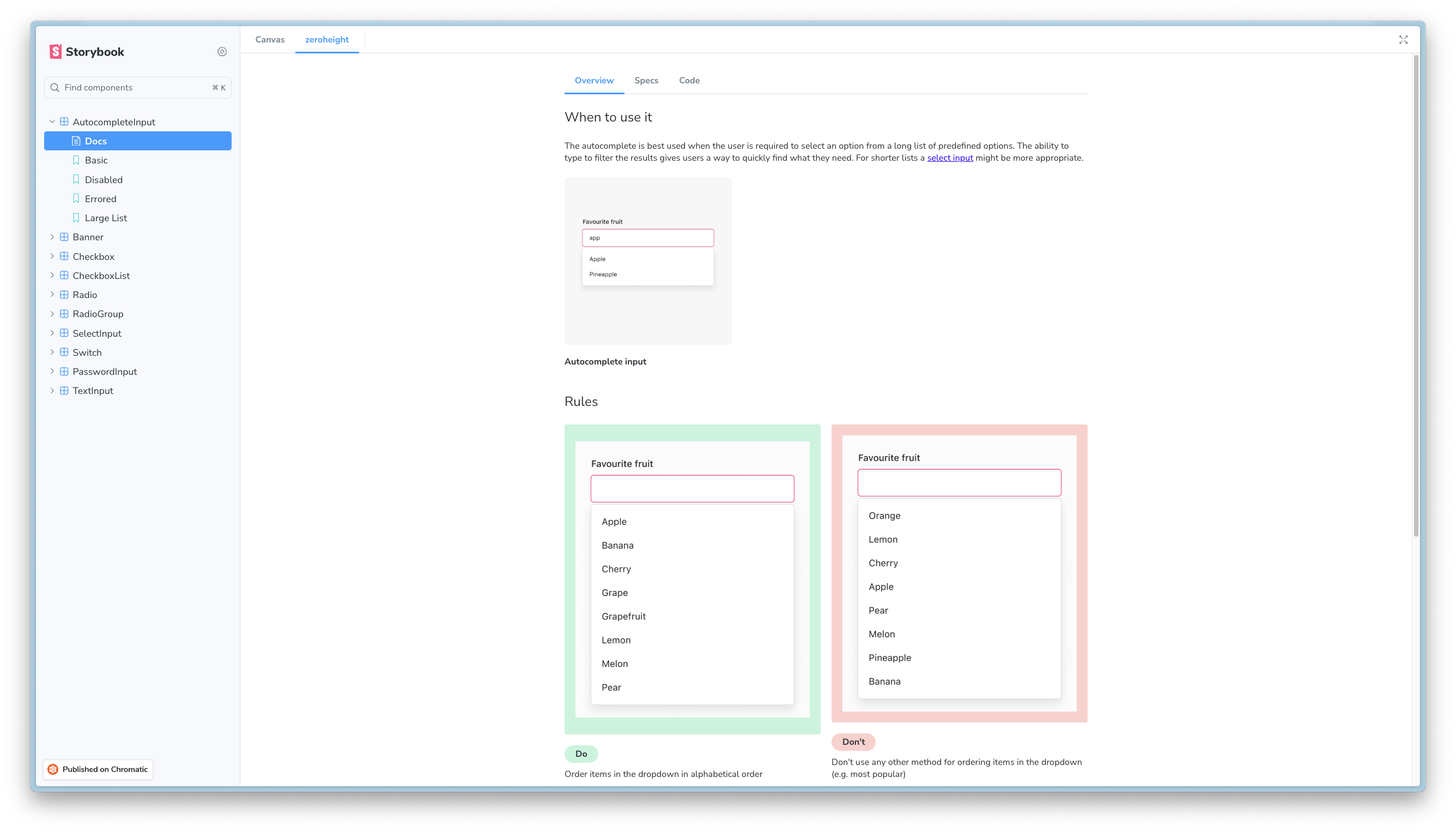Expand the Switch component group
Screen dimensions: 1456x832
52,352
